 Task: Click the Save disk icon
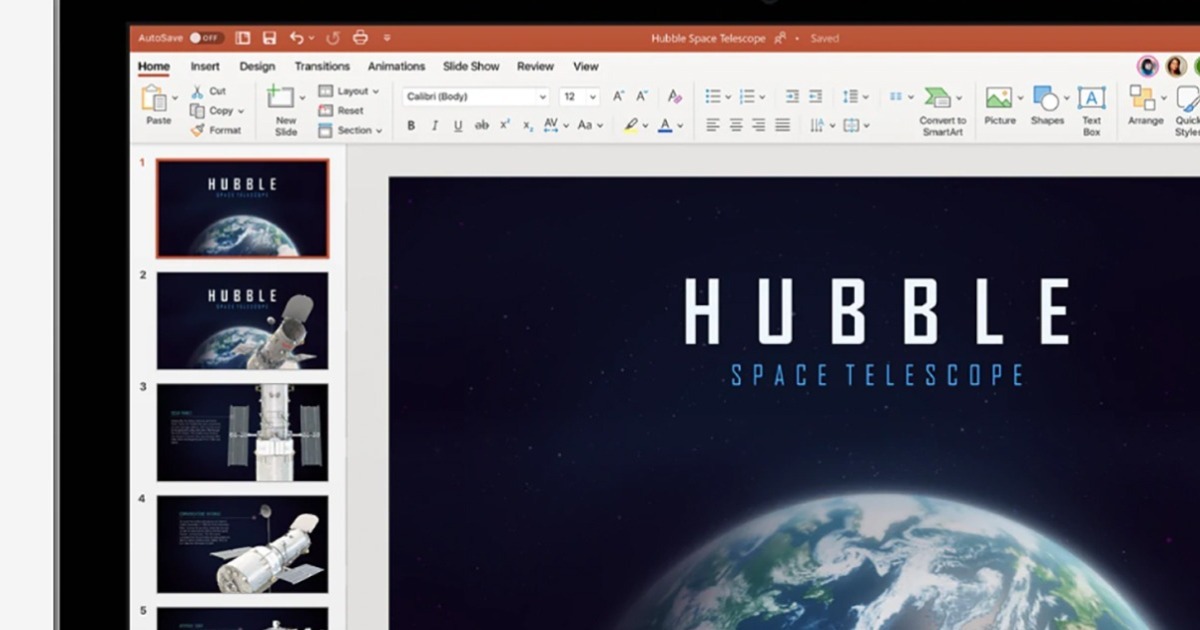point(269,38)
